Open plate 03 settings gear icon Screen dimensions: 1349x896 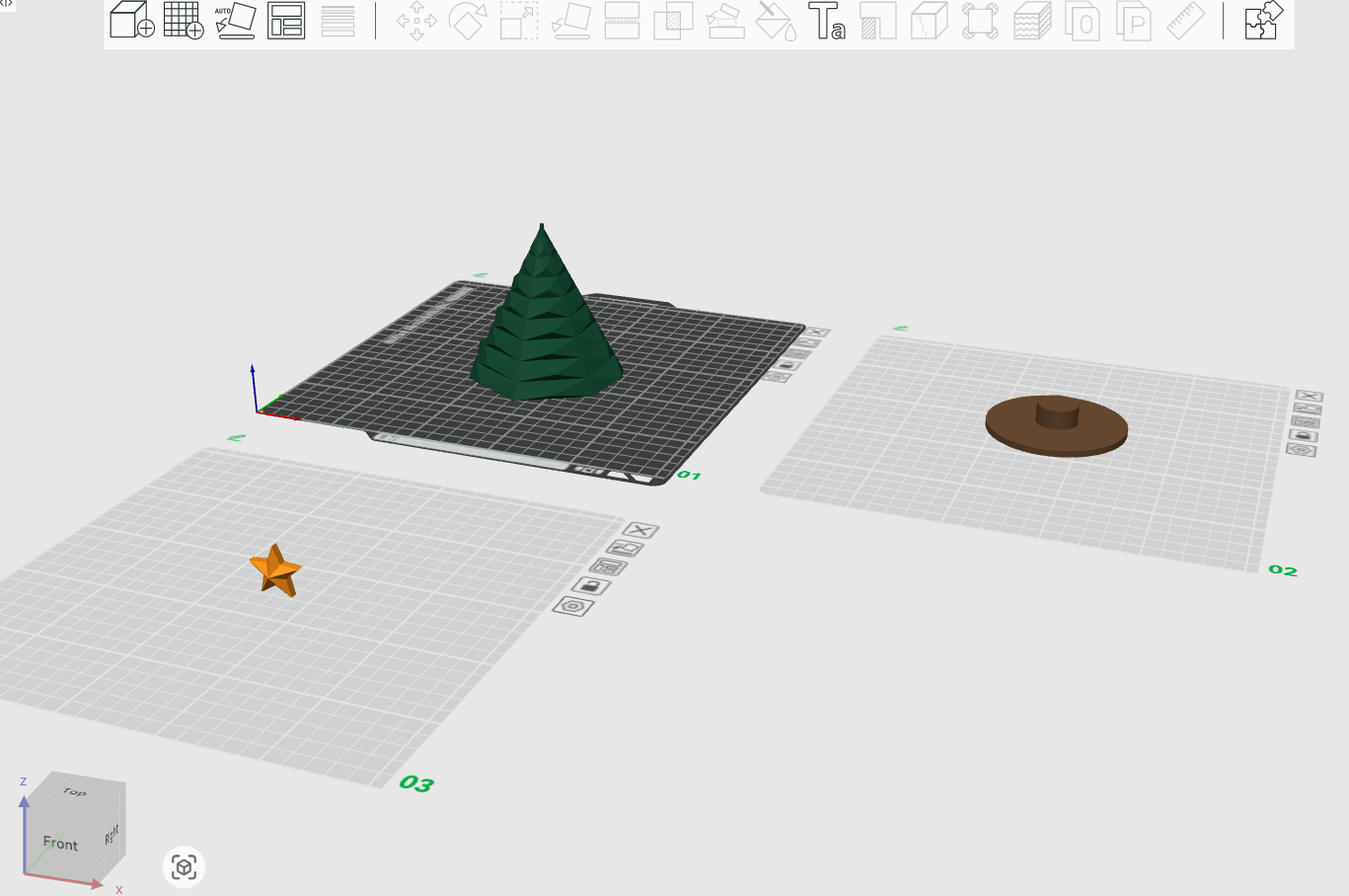coord(573,606)
